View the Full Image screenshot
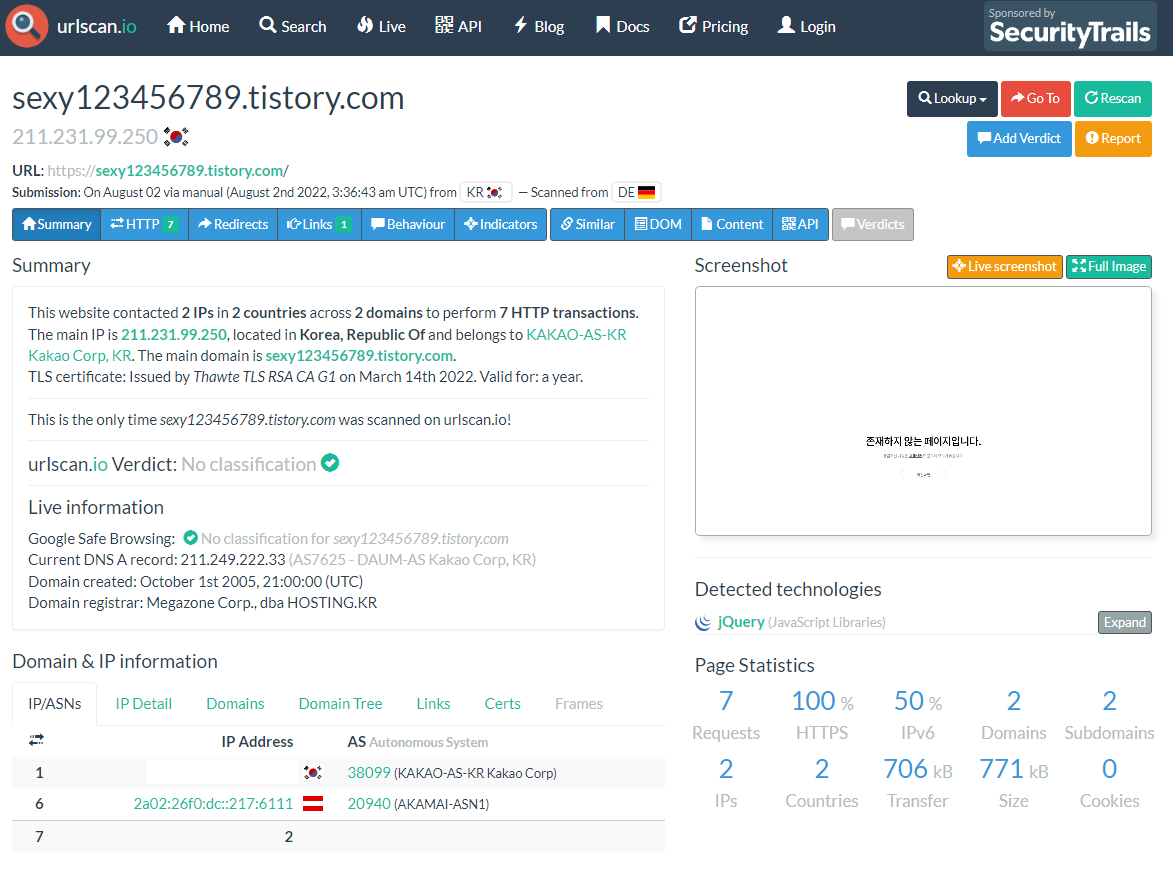Screen dimensions: 1173x880 pyautogui.click(x=1109, y=266)
